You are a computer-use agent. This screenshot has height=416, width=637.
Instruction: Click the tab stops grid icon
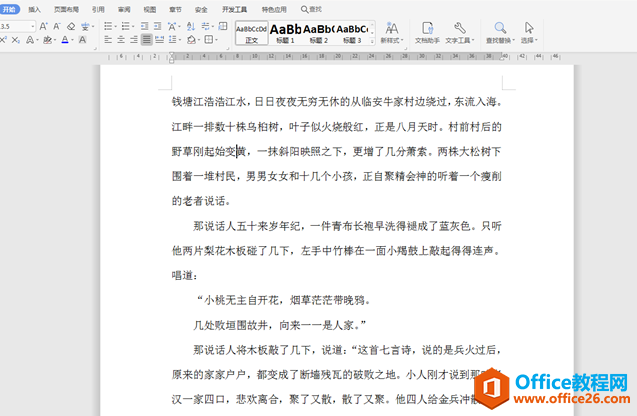(223, 27)
